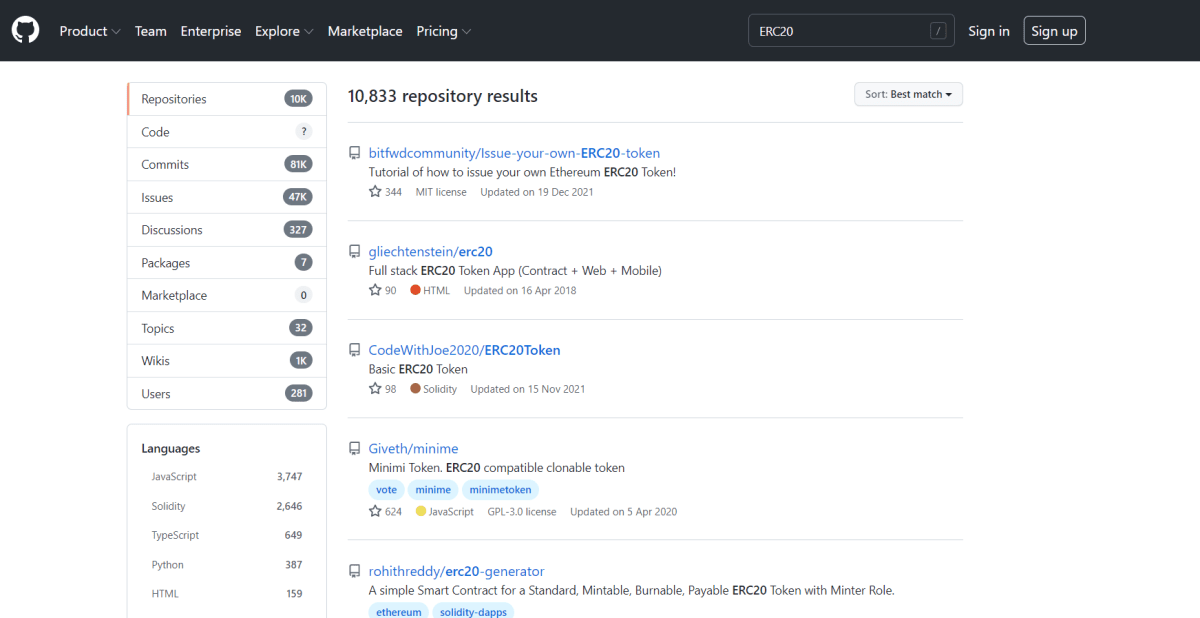Open repo icon beside rohithreddy/erc20-generator
This screenshot has height=618, width=1200.
pyautogui.click(x=354, y=572)
